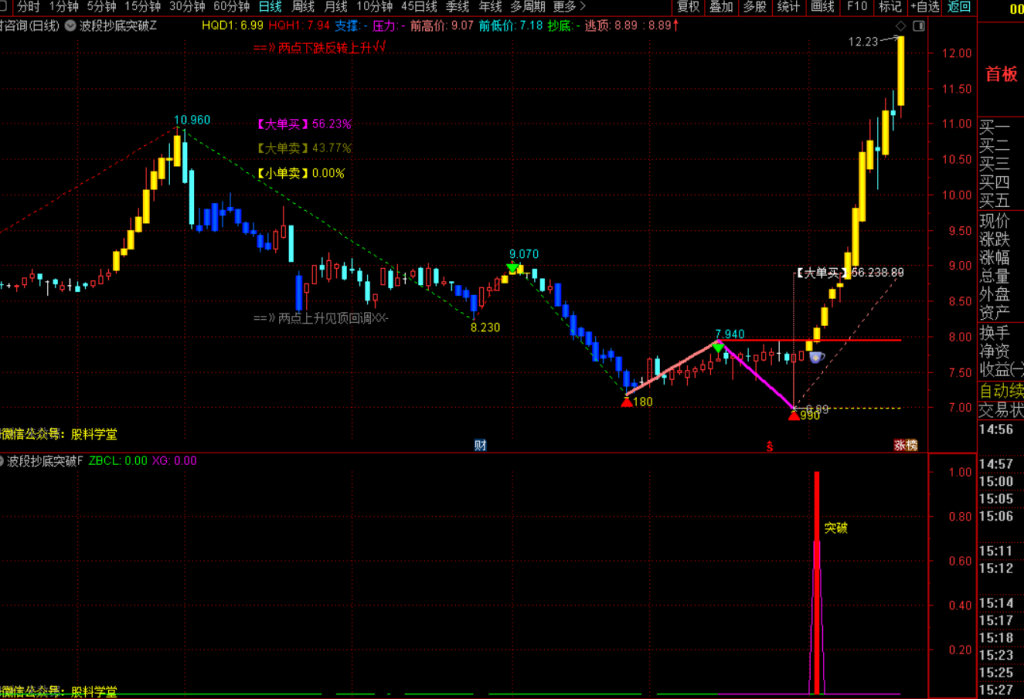Viewport: 1024px width, 699px height.
Task: Click the 叠加 overlay button
Action: pyautogui.click(x=721, y=7)
